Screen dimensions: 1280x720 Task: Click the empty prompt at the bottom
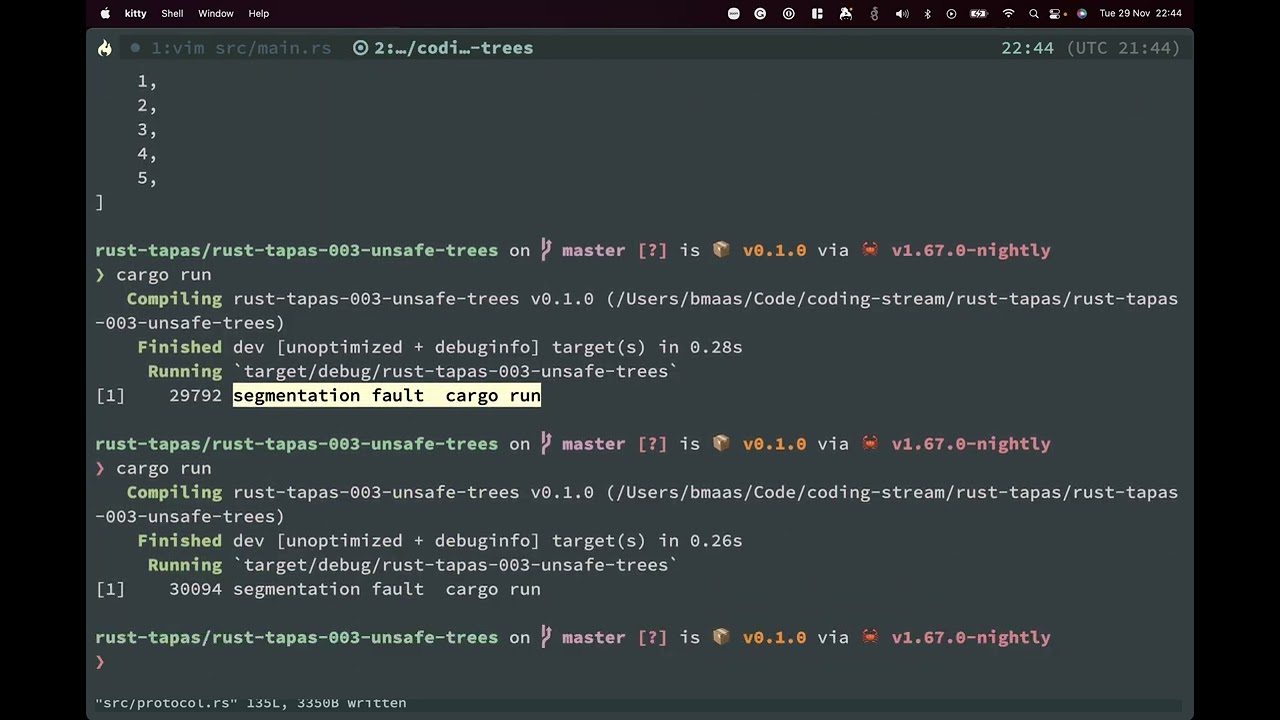tap(100, 662)
